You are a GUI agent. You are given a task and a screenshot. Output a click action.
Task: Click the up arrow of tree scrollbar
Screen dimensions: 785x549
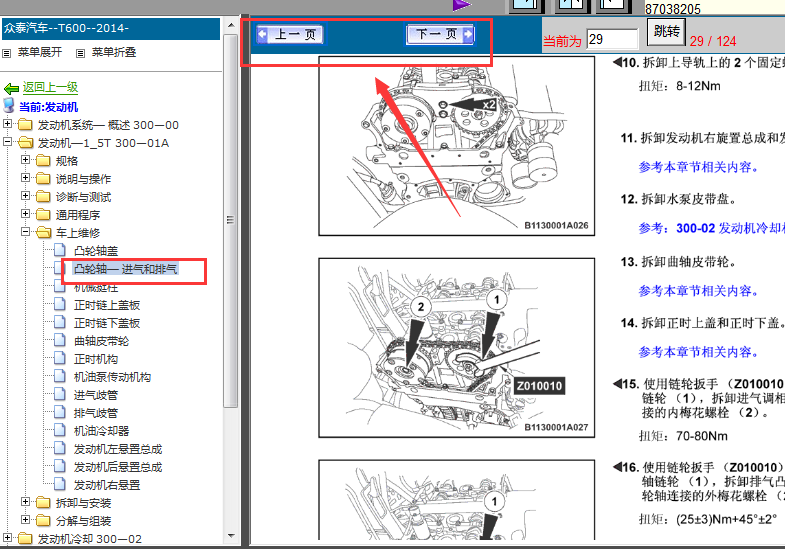pos(231,25)
